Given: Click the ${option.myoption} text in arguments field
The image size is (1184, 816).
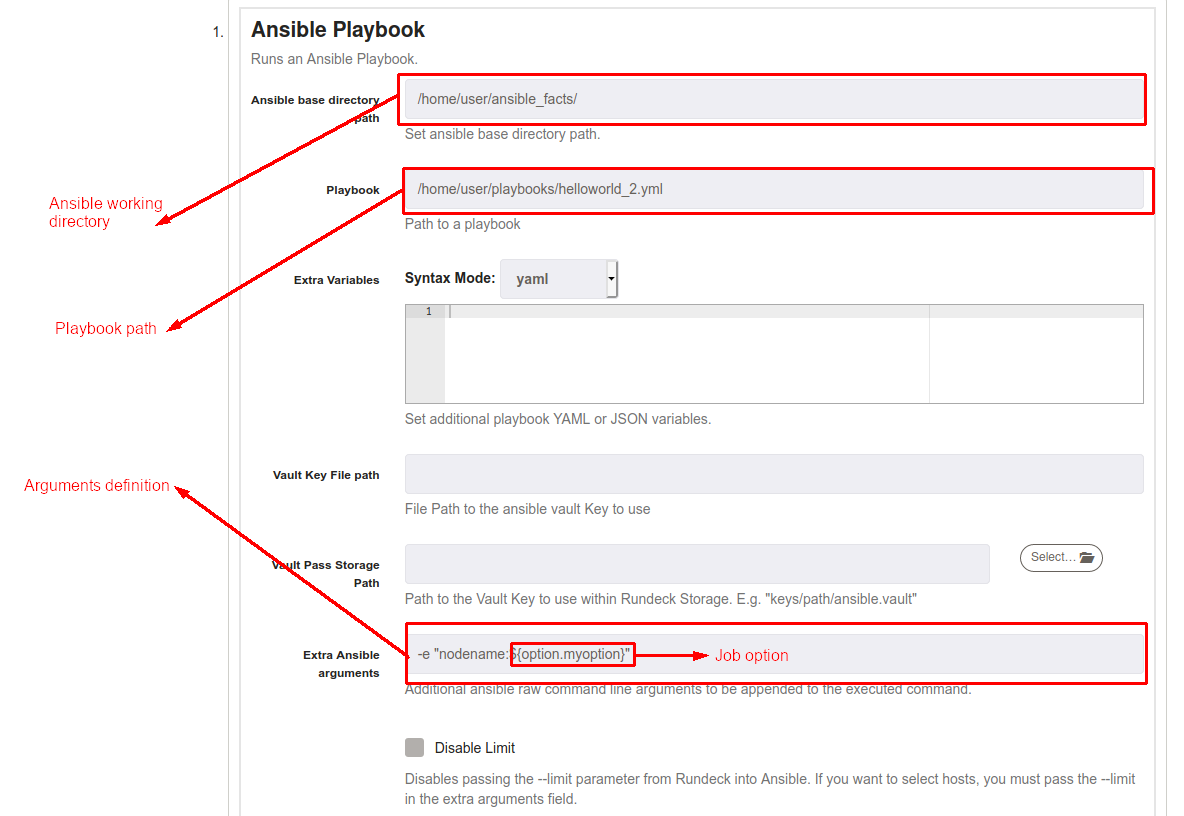Looking at the screenshot, I should coord(572,654).
